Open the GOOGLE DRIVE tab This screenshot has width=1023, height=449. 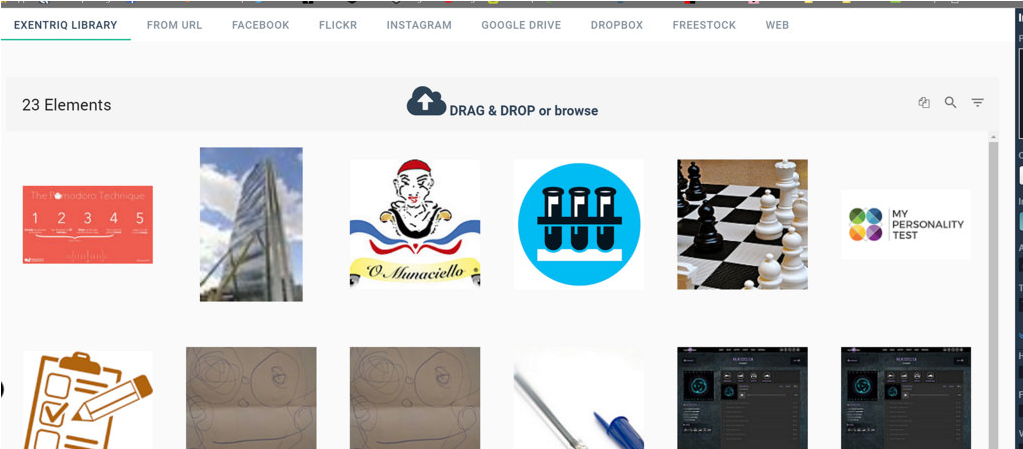click(x=521, y=25)
